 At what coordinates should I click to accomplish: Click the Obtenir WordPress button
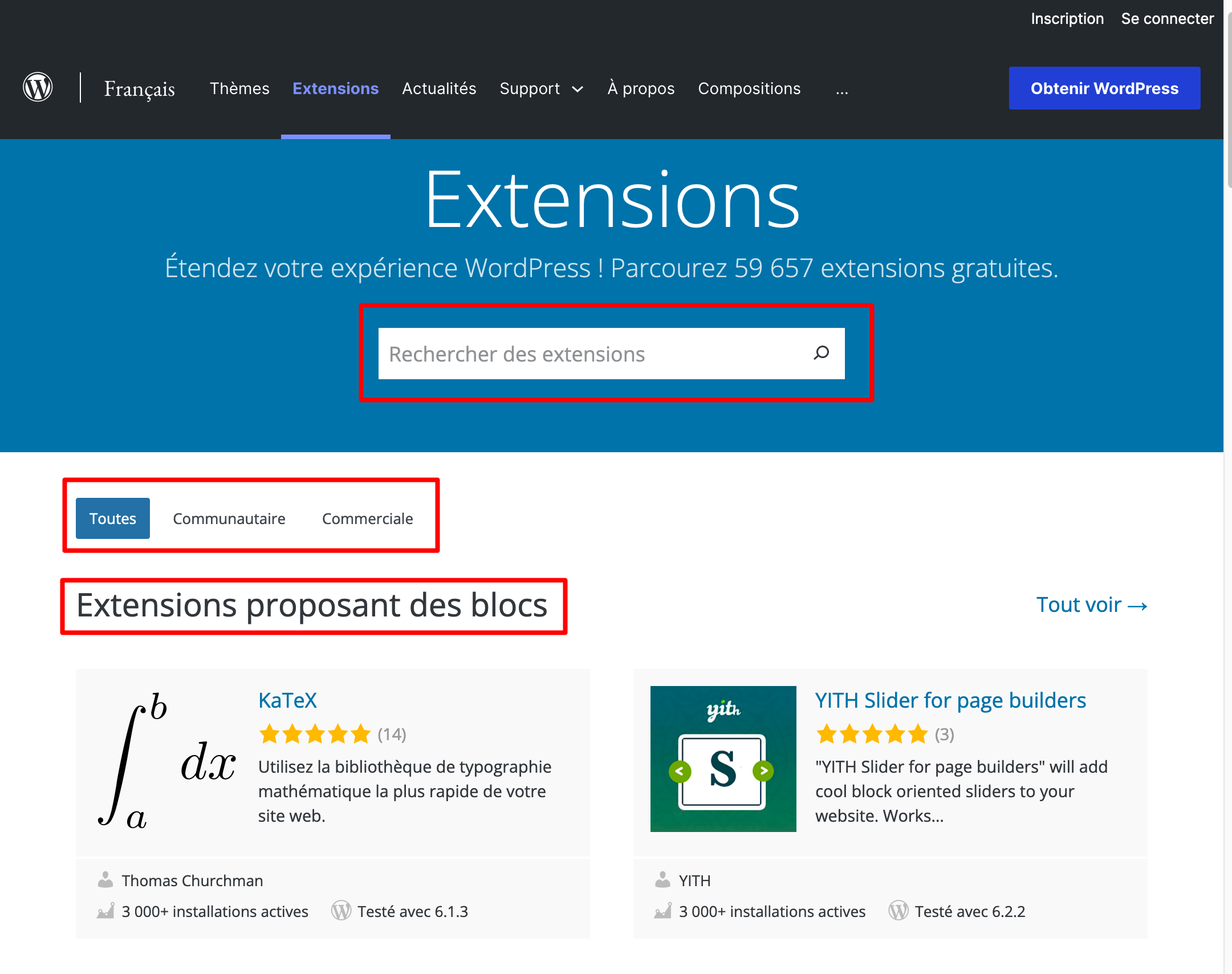pos(1104,88)
